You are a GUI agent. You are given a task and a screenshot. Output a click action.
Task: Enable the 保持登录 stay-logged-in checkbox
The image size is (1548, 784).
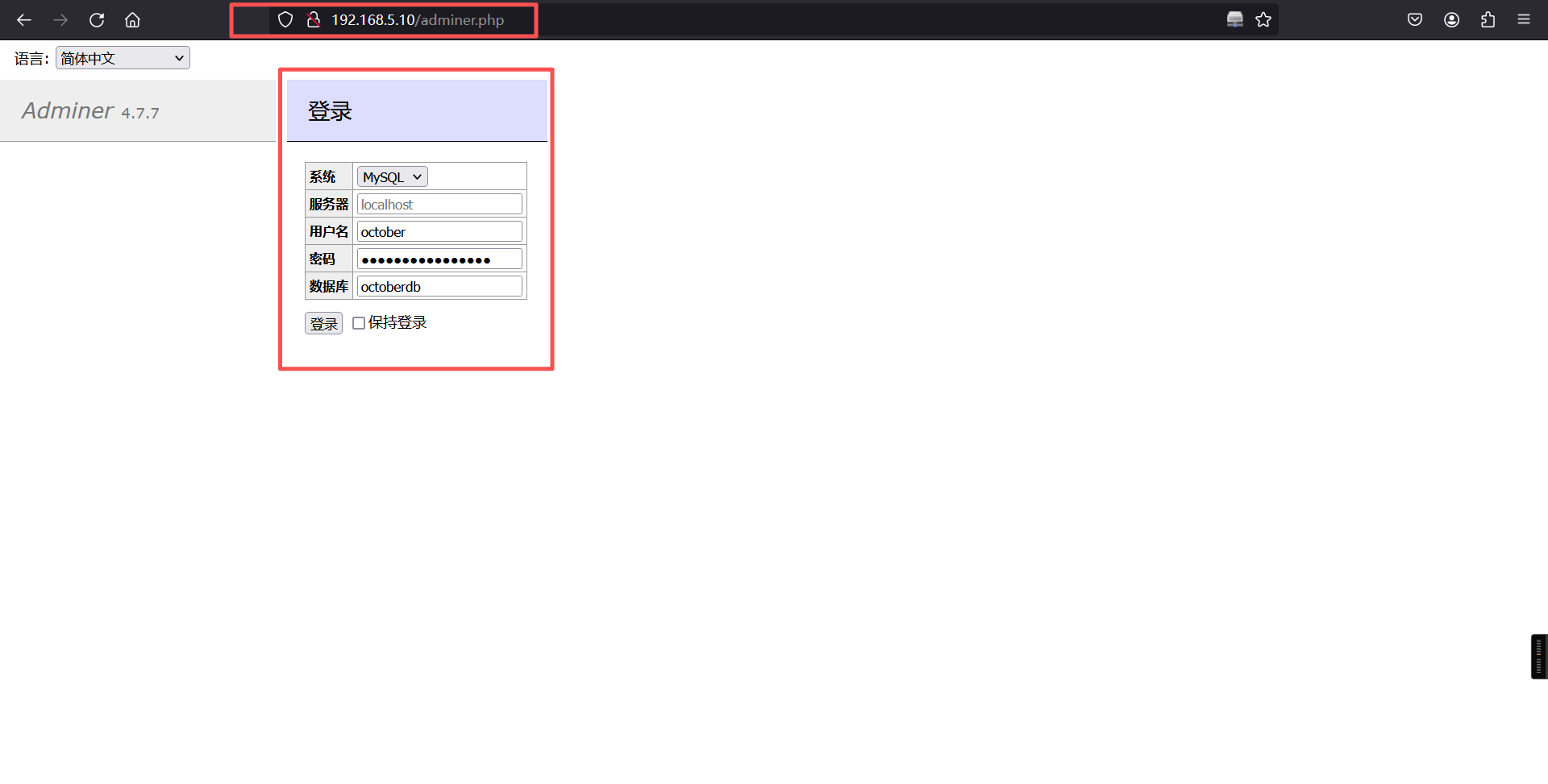pyautogui.click(x=359, y=323)
